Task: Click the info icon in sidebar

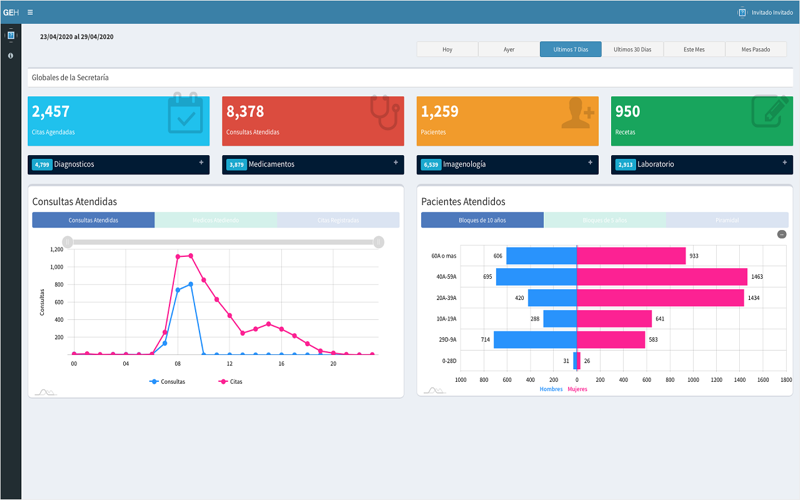Action: click(11, 56)
